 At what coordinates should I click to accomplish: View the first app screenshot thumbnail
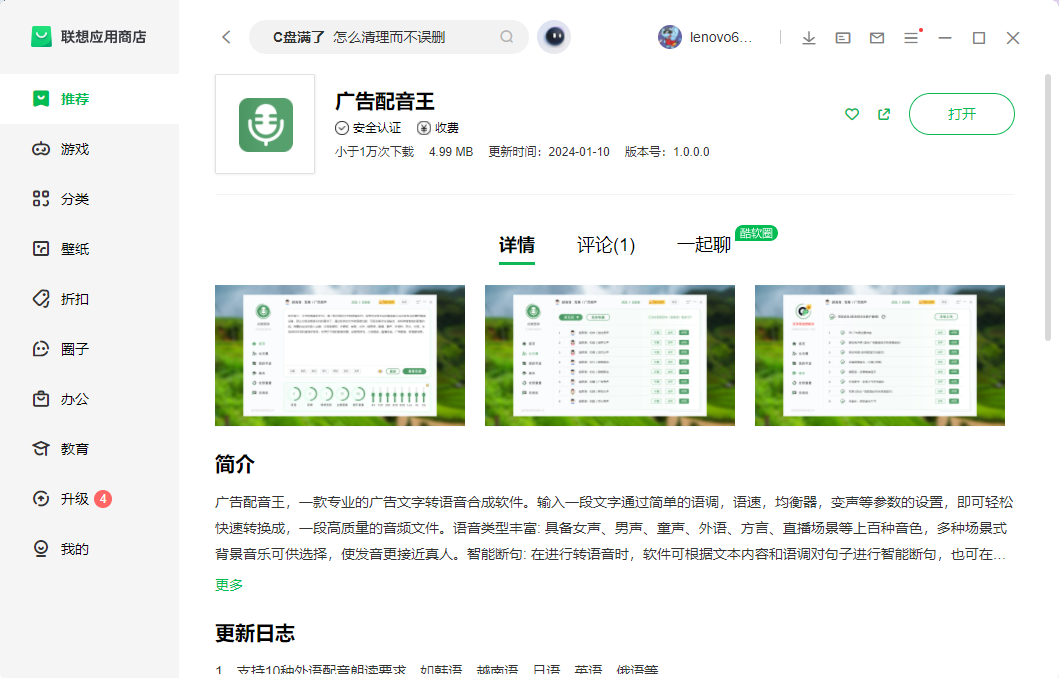click(340, 355)
